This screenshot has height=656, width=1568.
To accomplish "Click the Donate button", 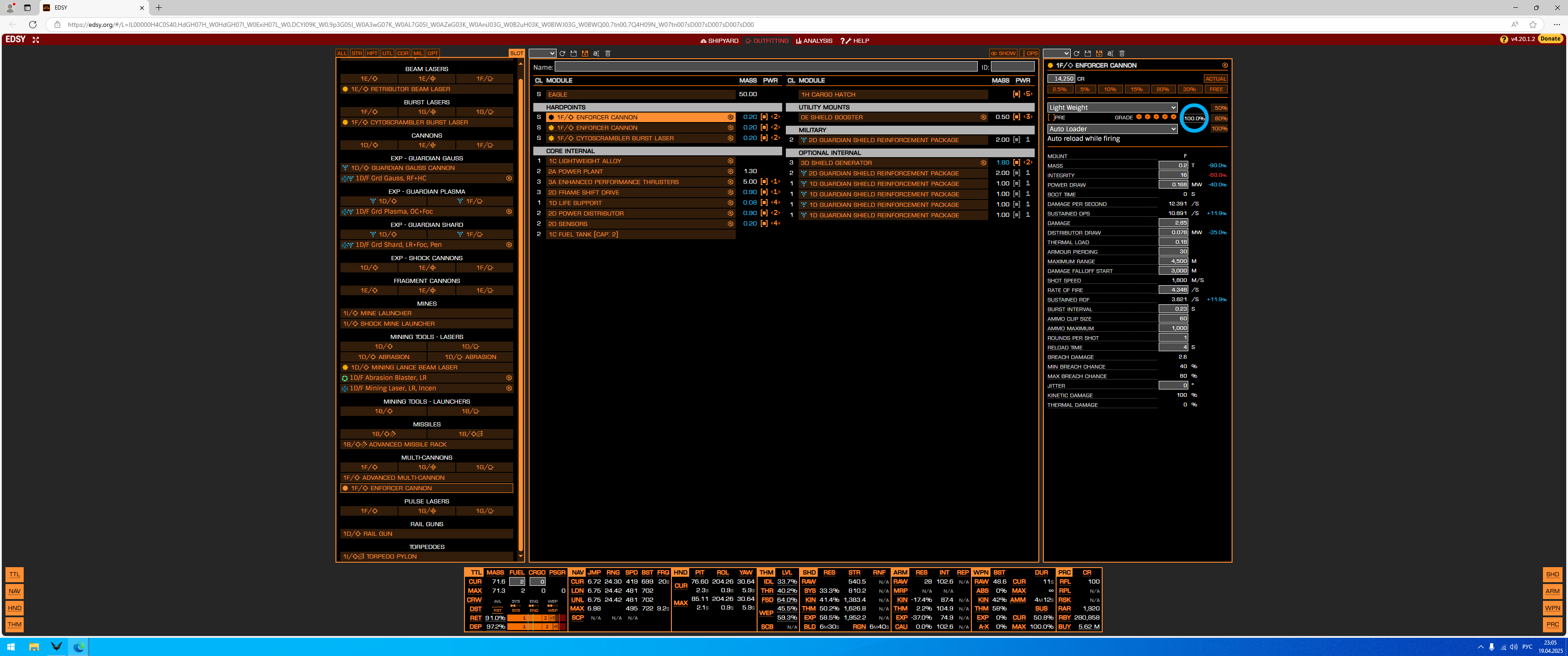I will (1550, 39).
